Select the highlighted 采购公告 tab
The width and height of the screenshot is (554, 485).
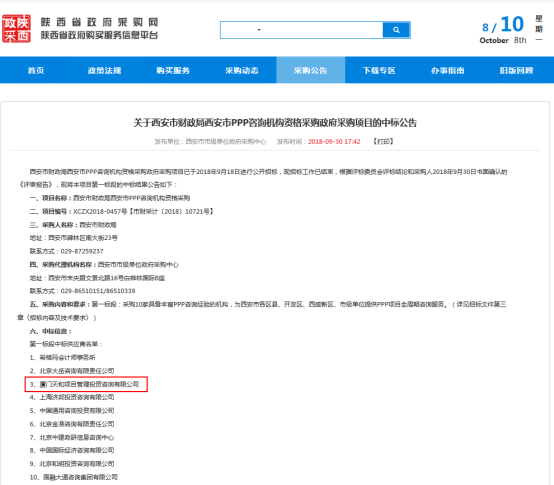pyautogui.click(x=311, y=70)
